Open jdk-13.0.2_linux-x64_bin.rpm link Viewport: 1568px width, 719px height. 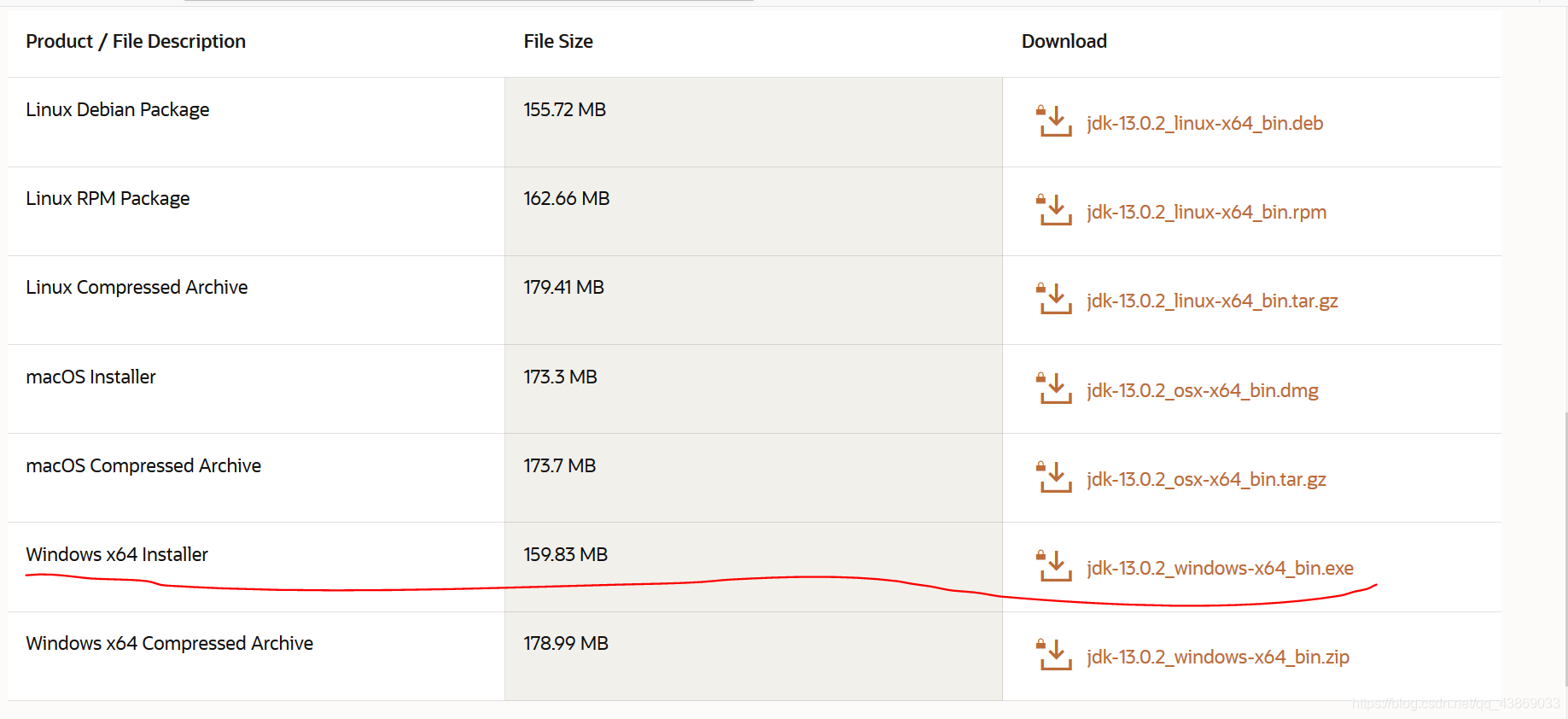click(1206, 212)
